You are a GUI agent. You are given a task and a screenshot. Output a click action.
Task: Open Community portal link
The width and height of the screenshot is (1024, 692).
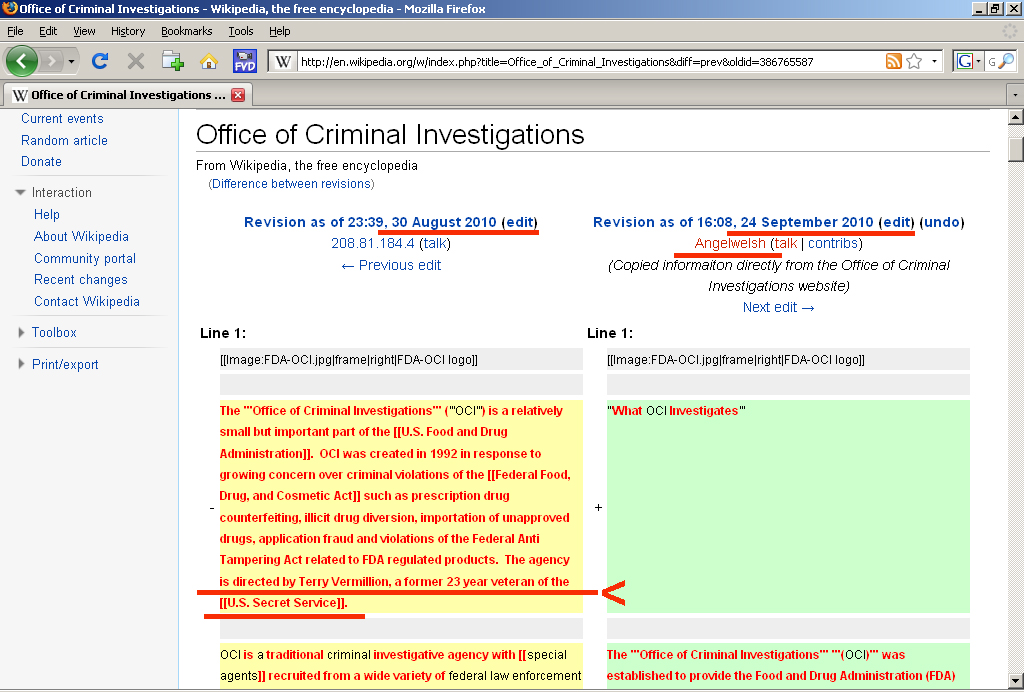(x=85, y=259)
